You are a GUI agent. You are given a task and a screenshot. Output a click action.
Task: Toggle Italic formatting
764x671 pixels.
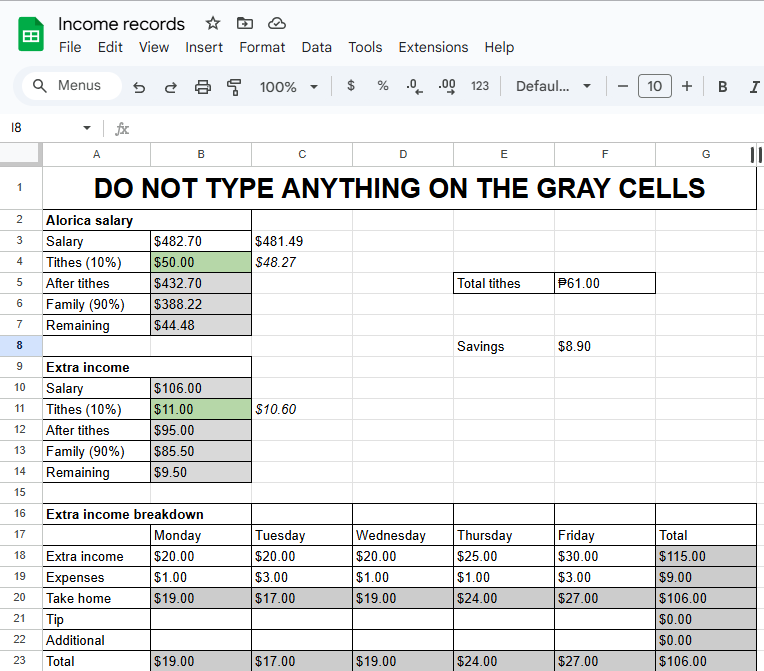(x=754, y=87)
